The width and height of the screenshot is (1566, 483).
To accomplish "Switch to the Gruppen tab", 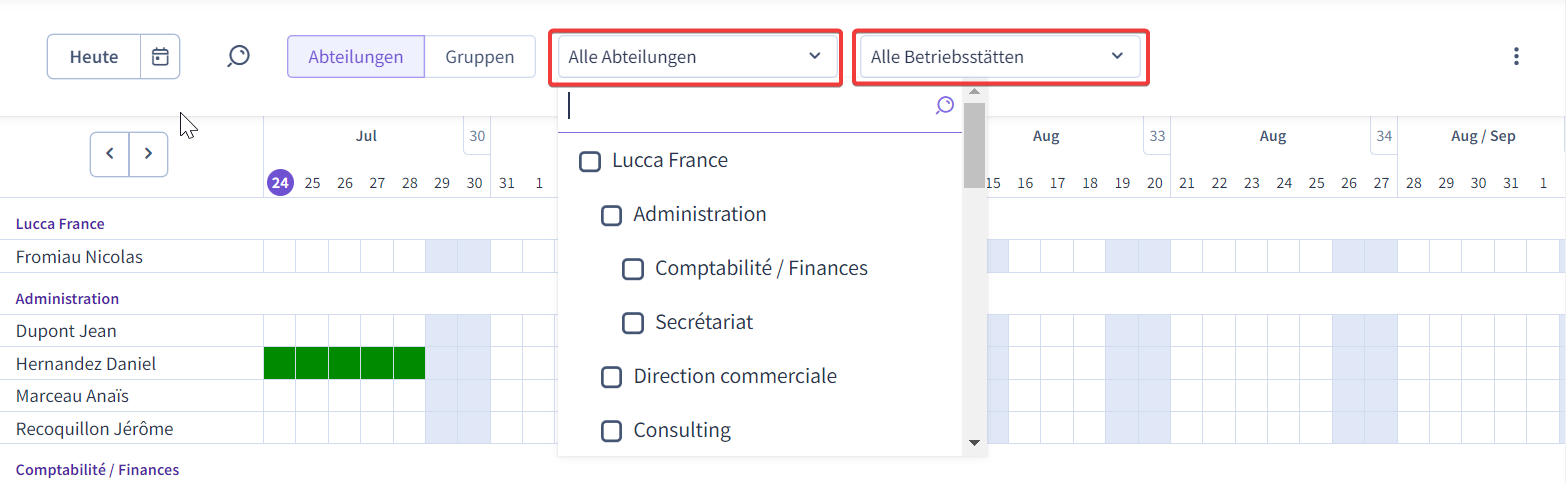I will pyautogui.click(x=480, y=57).
